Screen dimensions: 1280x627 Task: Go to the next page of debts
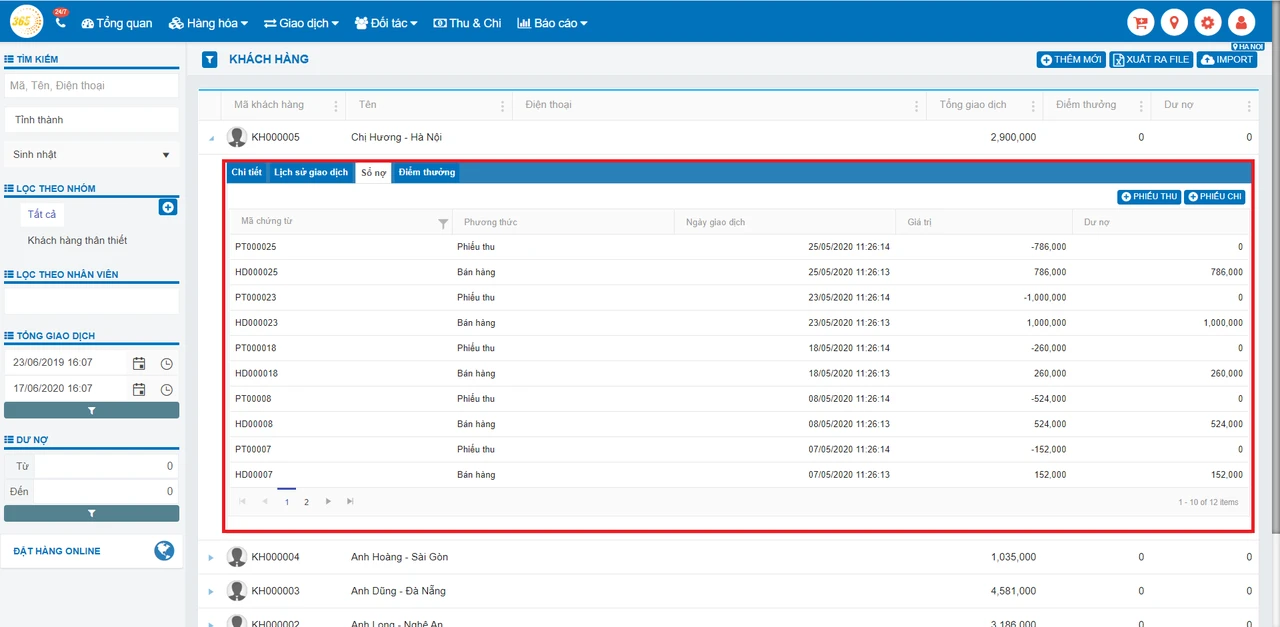coord(328,501)
